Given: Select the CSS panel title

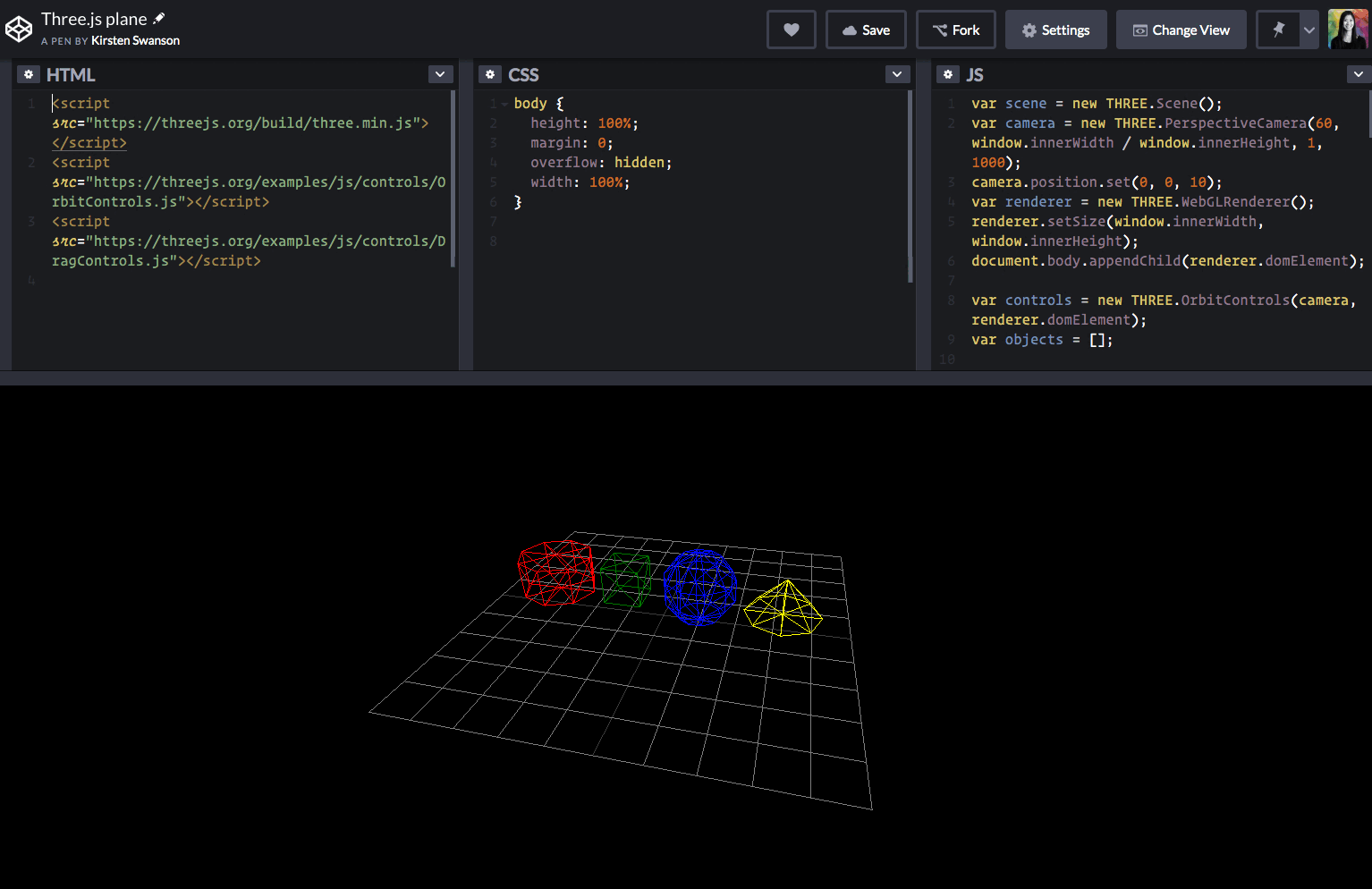Looking at the screenshot, I should (x=523, y=75).
